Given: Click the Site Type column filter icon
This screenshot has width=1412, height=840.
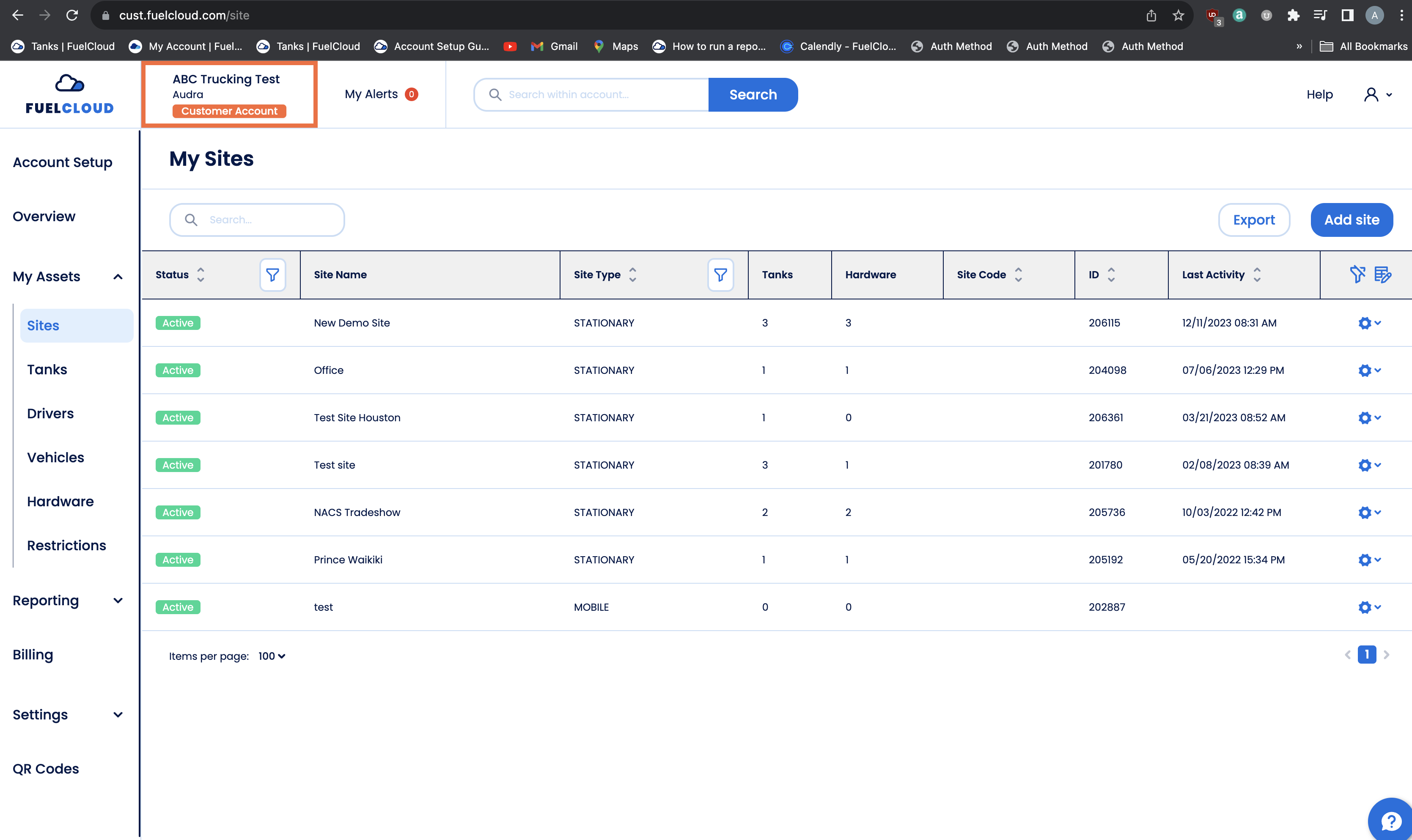Looking at the screenshot, I should 720,275.
